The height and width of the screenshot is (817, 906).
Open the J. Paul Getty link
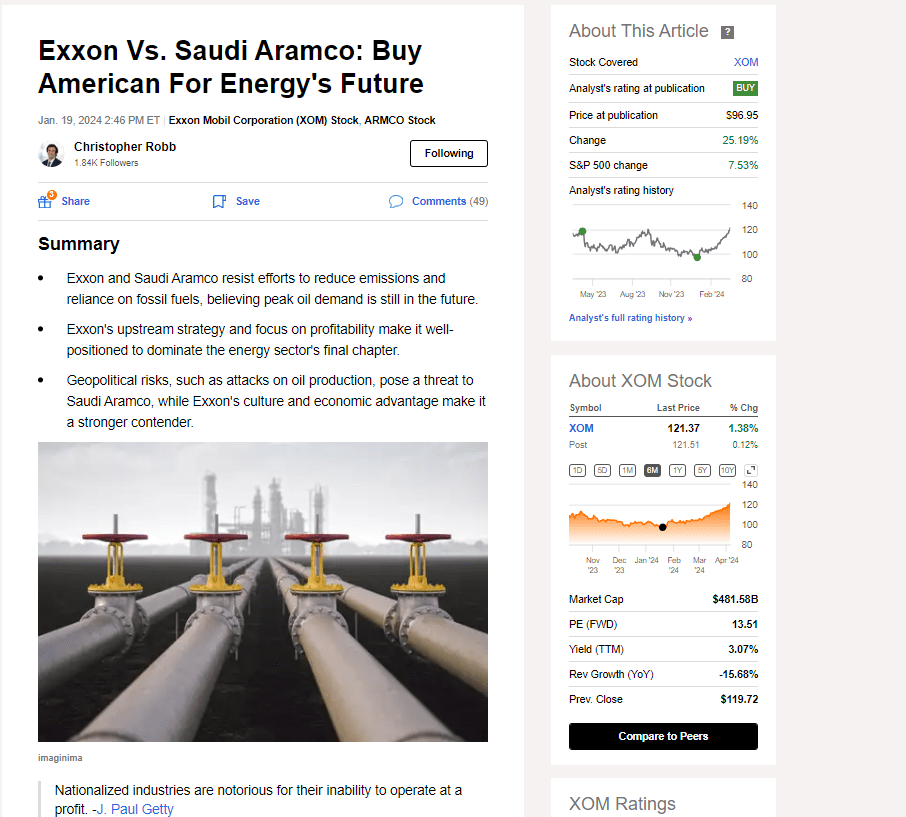point(135,809)
